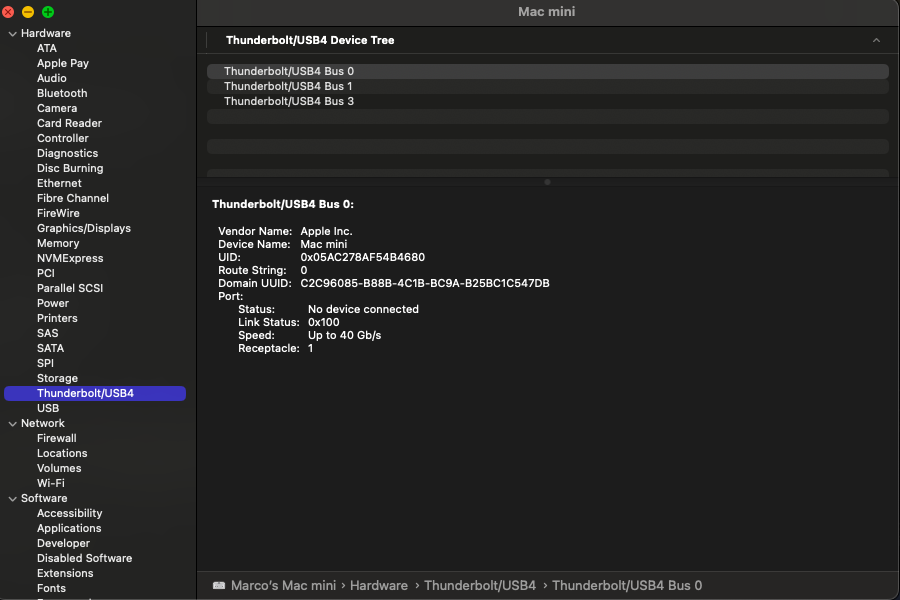The width and height of the screenshot is (900, 600).
Task: Select USB in the sidebar
Action: click(48, 408)
